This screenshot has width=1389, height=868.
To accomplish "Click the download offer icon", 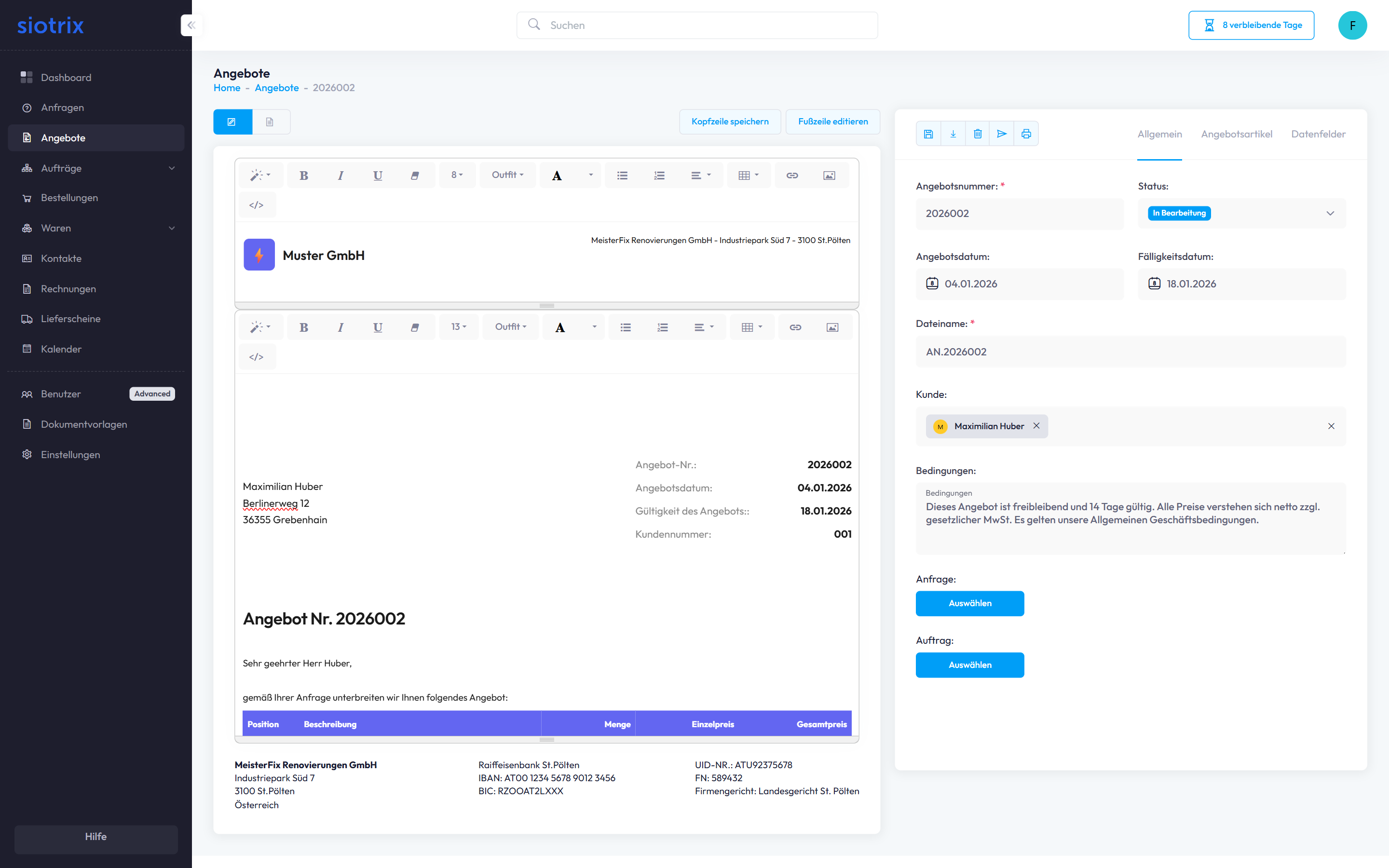I will 953,134.
